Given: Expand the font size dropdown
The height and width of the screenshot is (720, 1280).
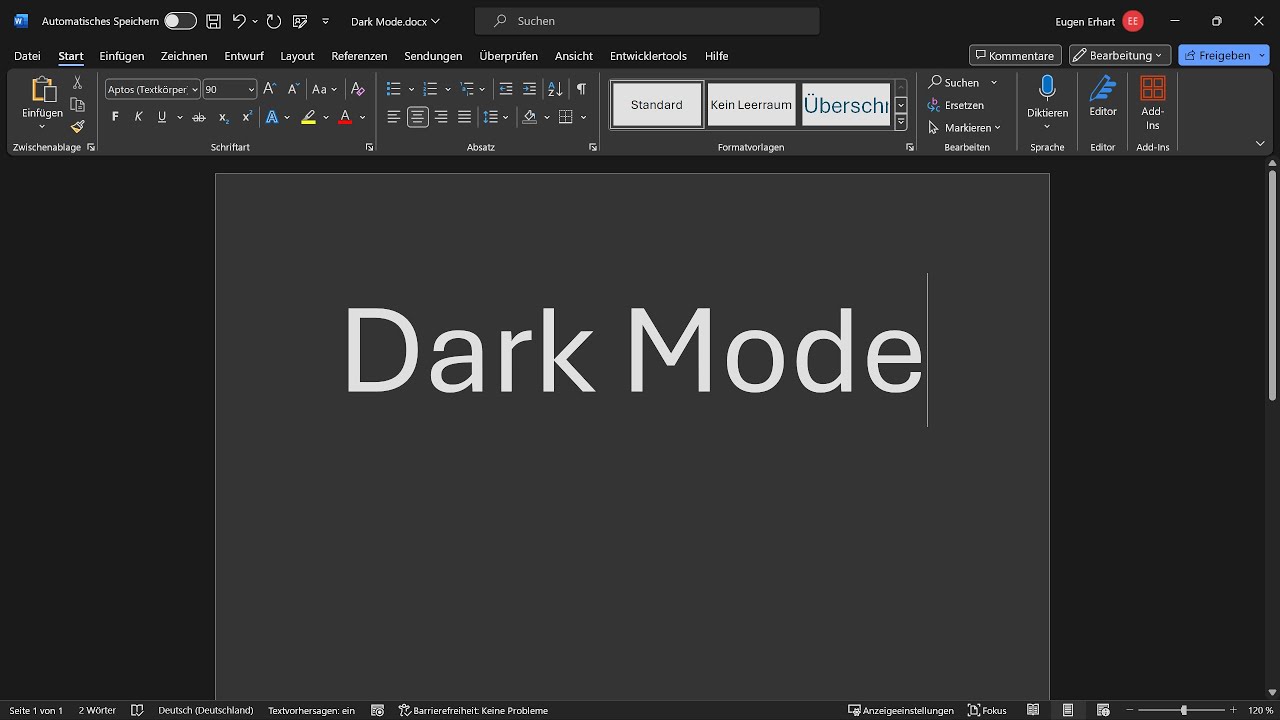Looking at the screenshot, I should tap(250, 89).
